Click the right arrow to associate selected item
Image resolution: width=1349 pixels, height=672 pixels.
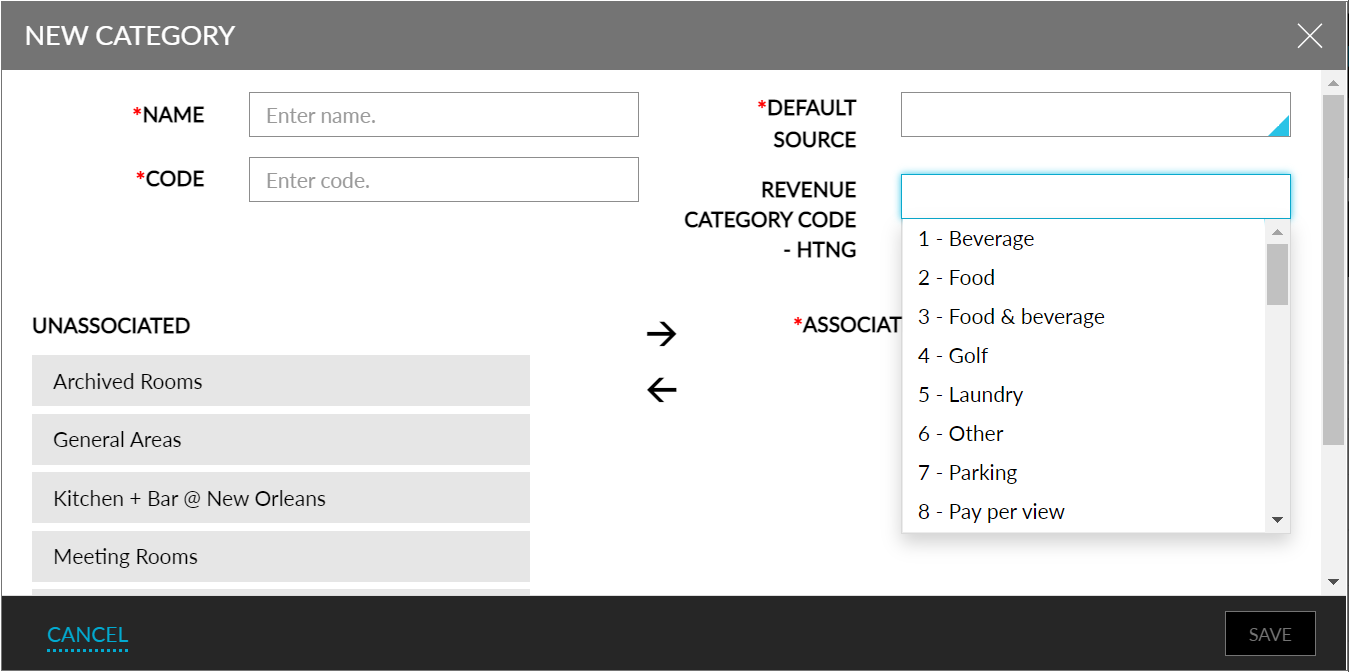(x=662, y=335)
